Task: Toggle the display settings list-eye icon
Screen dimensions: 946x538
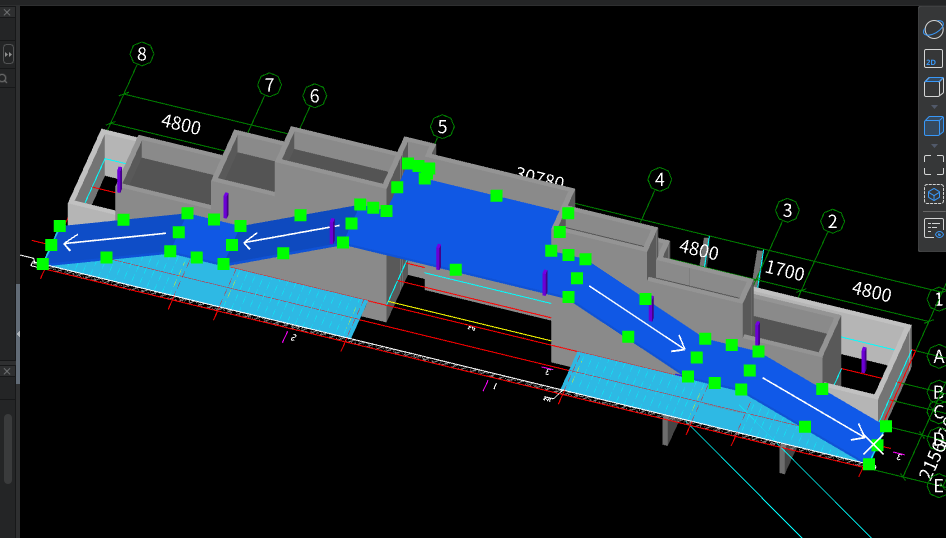Action: click(x=933, y=229)
